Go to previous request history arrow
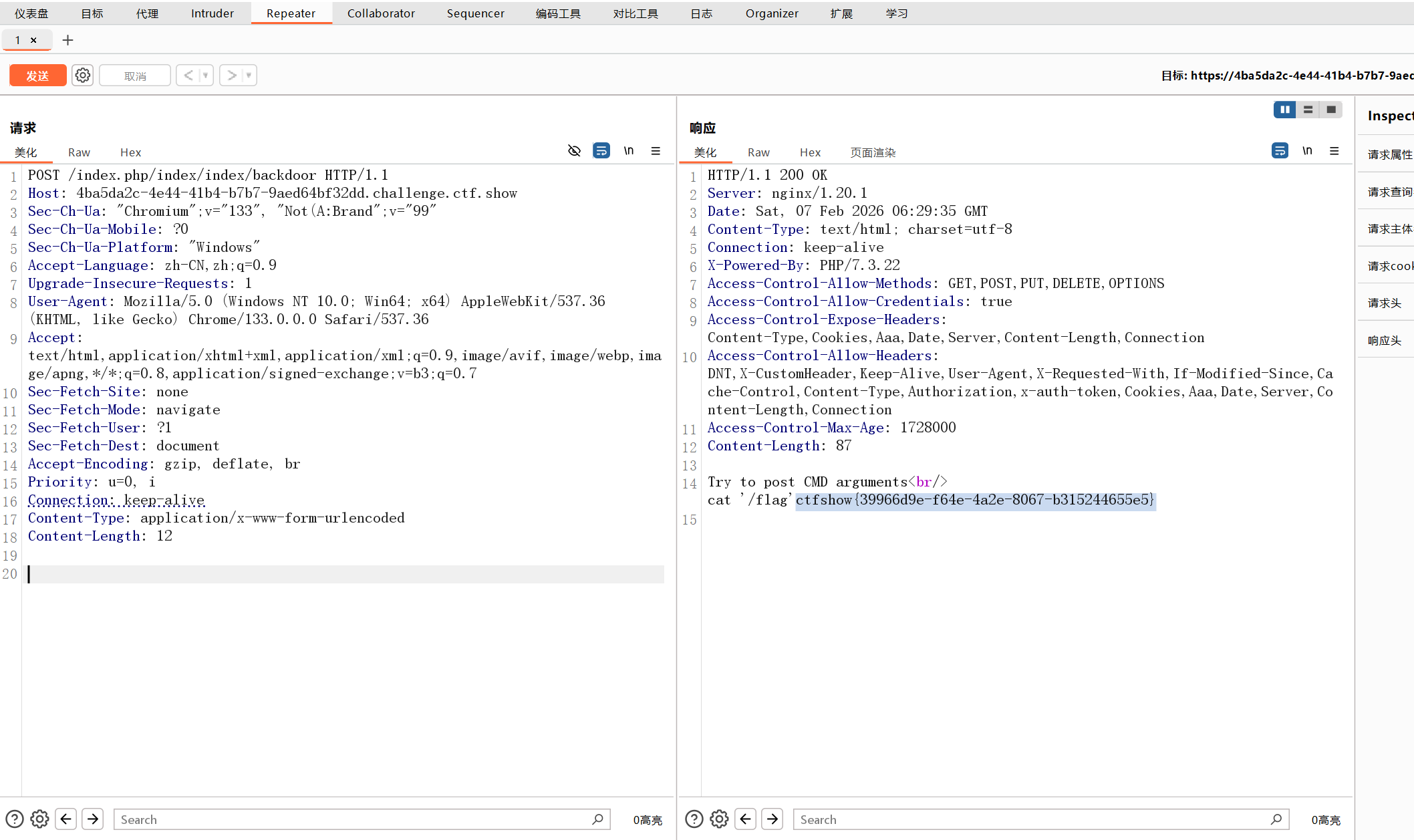 [x=188, y=76]
